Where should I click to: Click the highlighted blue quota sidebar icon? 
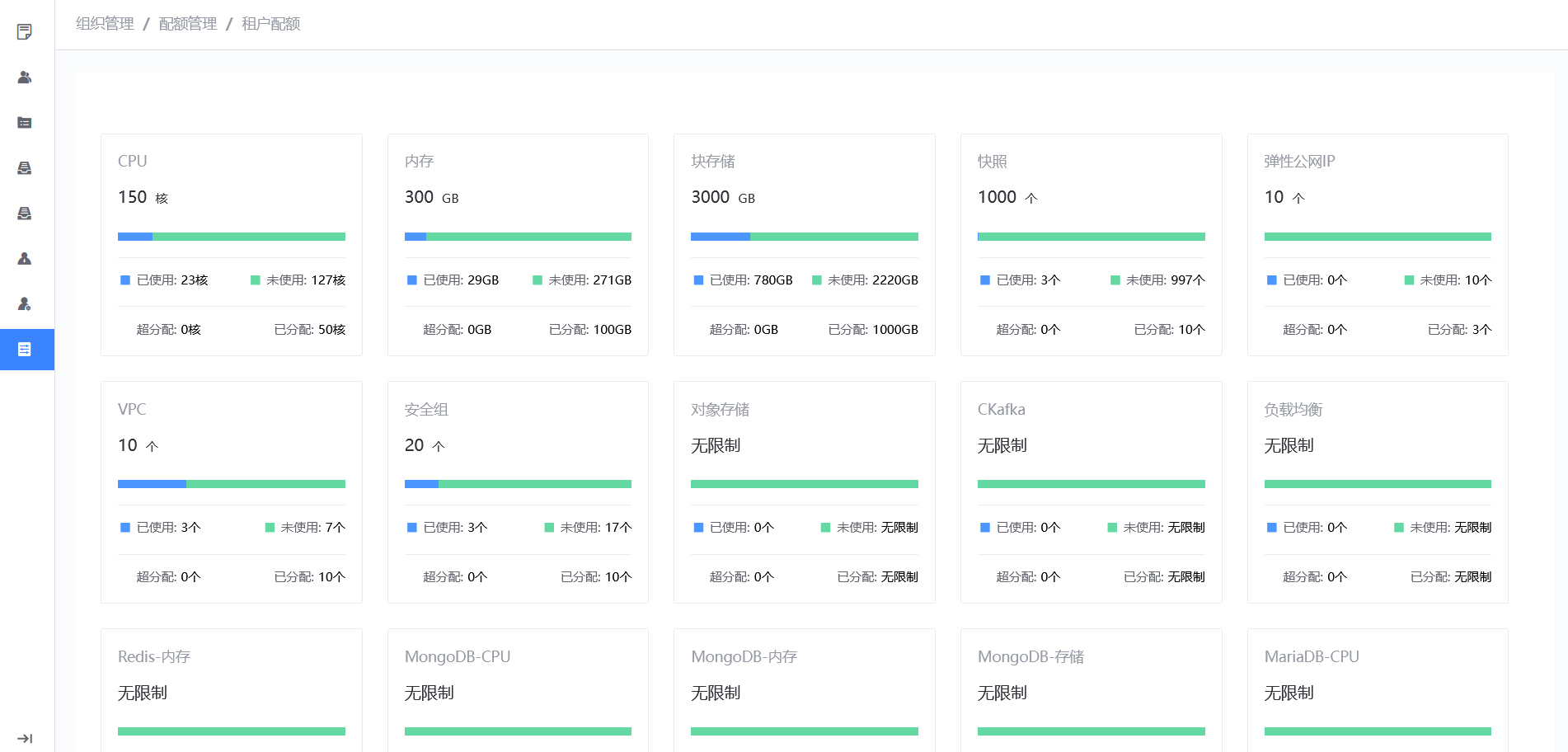[25, 350]
